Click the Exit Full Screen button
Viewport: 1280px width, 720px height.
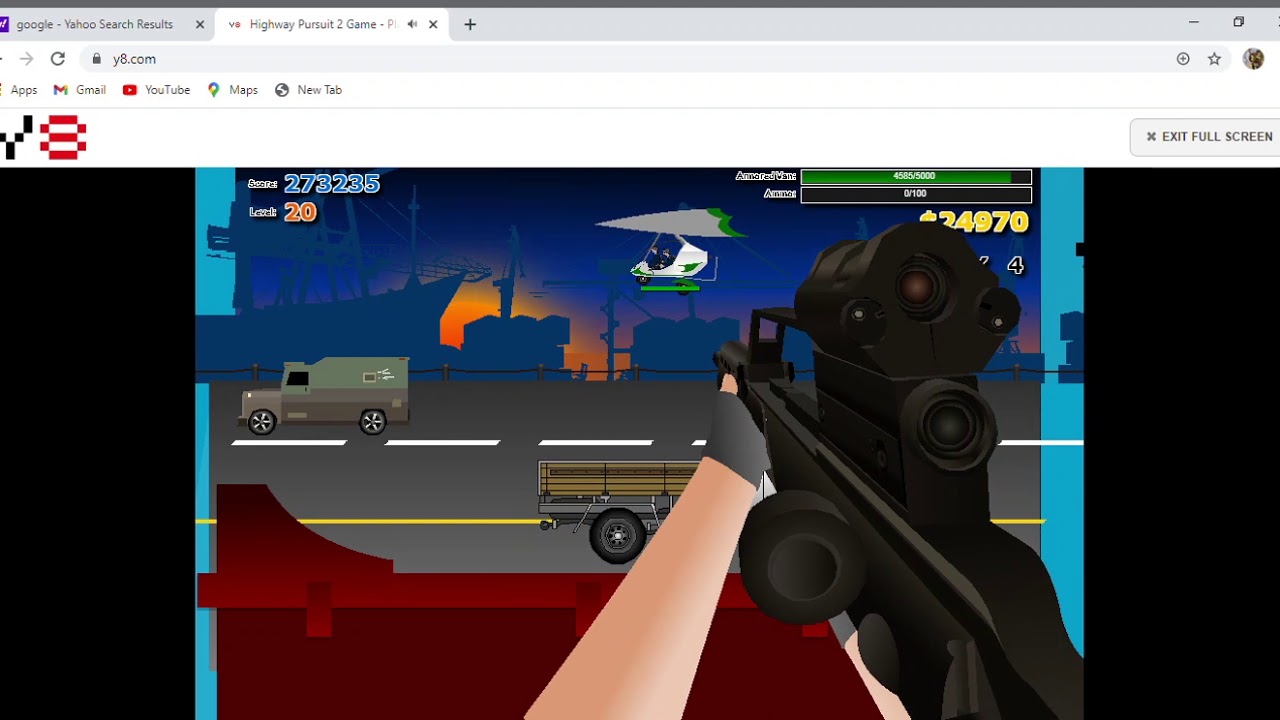point(1209,137)
